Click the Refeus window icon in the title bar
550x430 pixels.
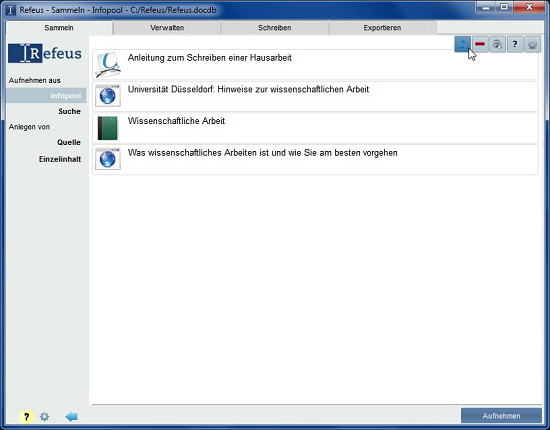tap(11, 10)
